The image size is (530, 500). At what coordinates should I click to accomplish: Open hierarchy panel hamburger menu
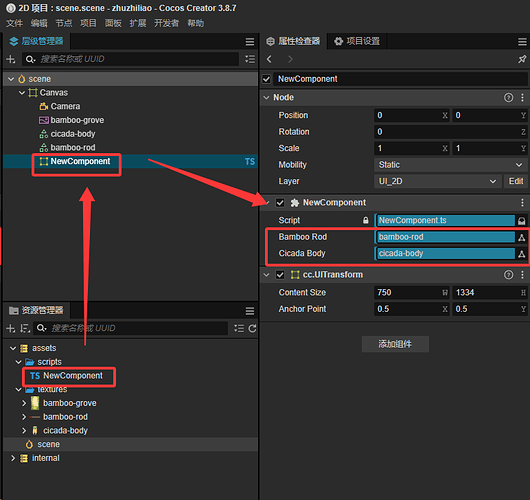click(x=250, y=42)
